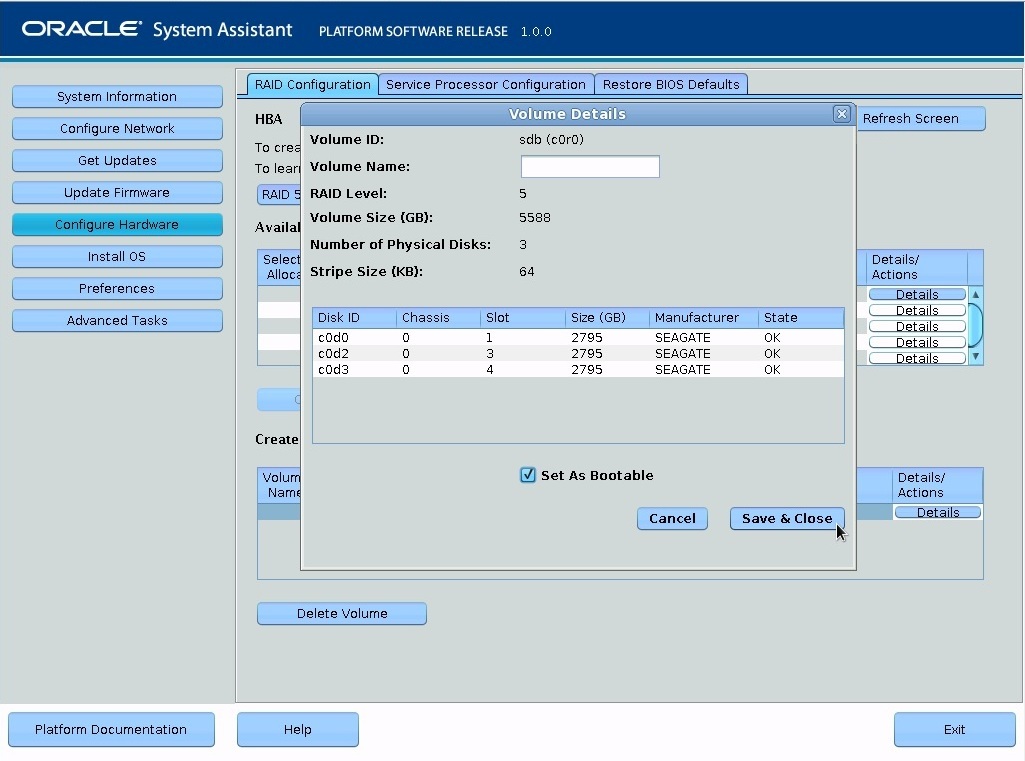
Task: Click the scroll-down arrow in Details column
Action: point(974,357)
